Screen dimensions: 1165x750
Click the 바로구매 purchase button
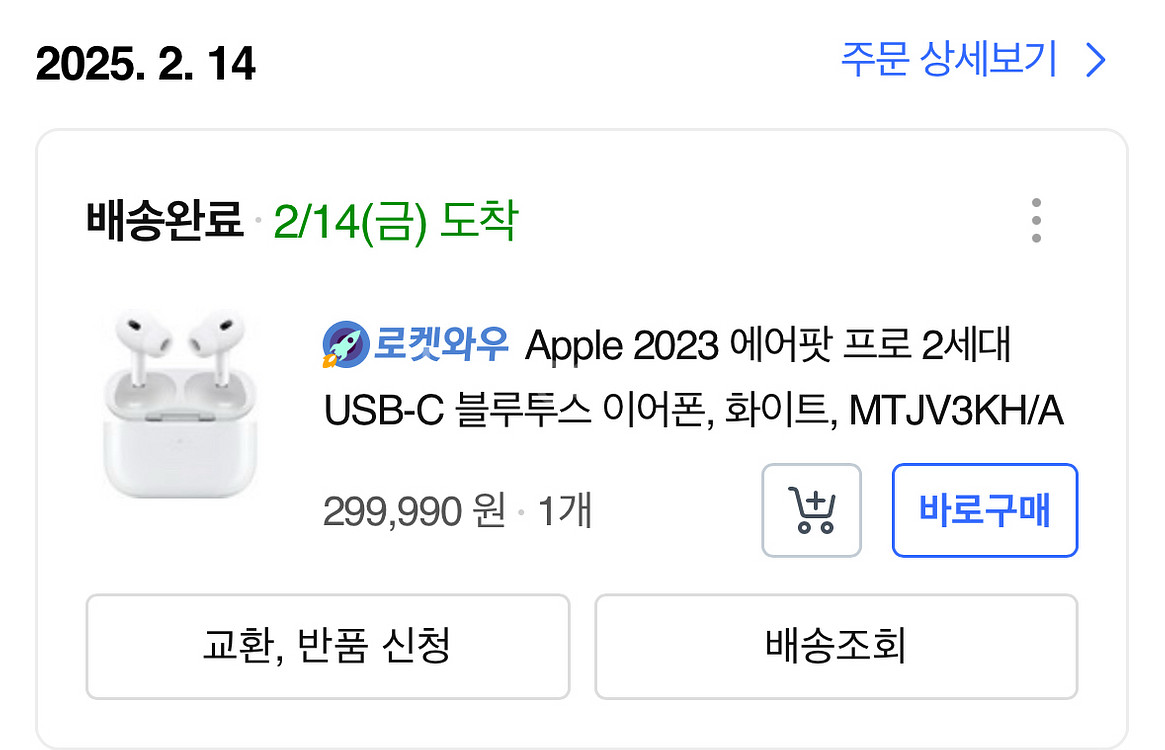click(x=984, y=510)
